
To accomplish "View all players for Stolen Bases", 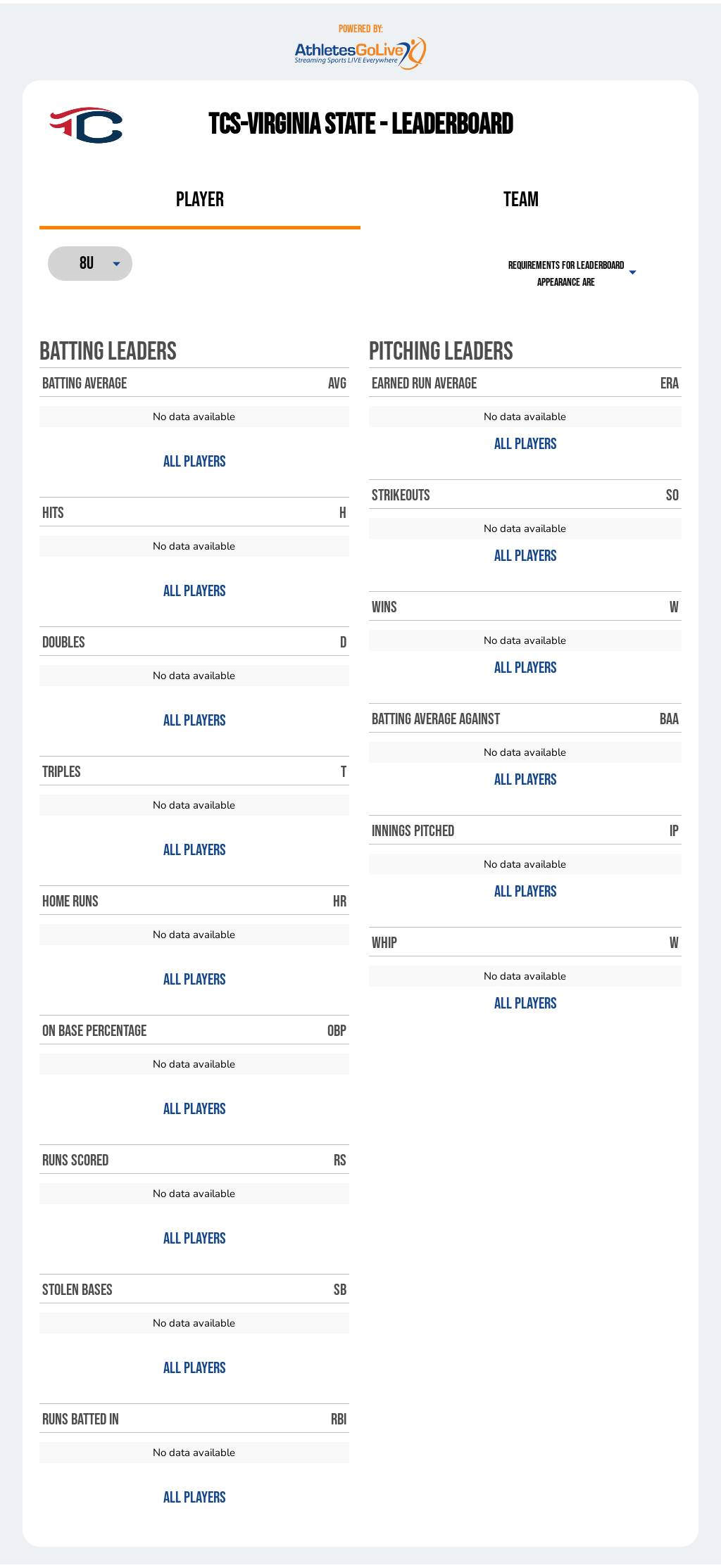I will pos(194,1368).
